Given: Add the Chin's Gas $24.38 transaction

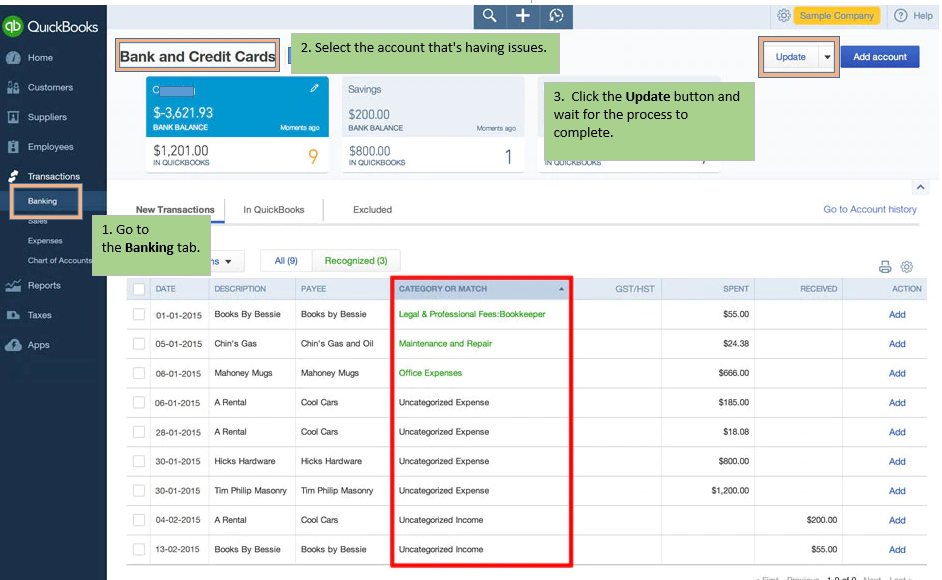Looking at the screenshot, I should tap(897, 344).
